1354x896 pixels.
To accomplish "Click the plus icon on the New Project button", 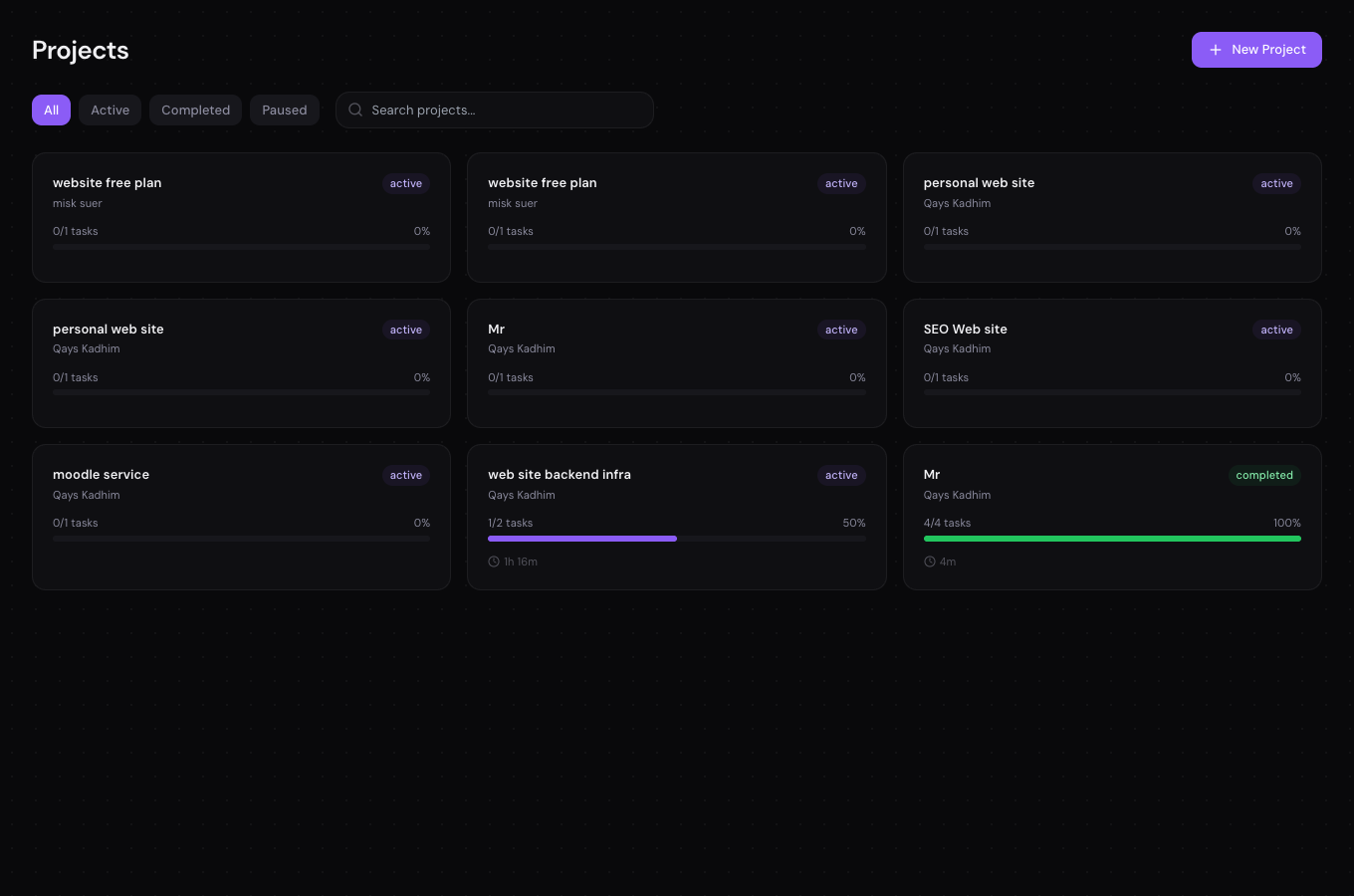I will [x=1216, y=49].
